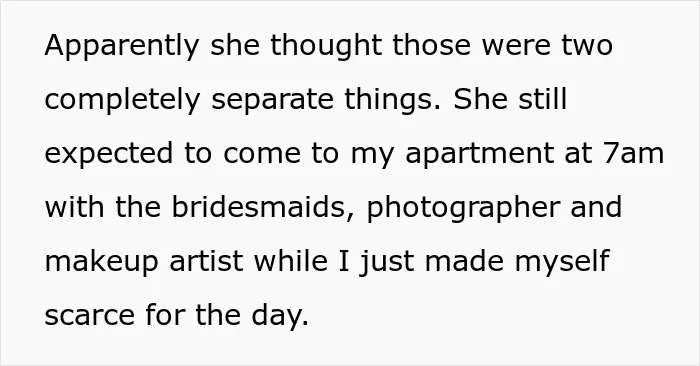Click the word "while" in the fifth line
The height and width of the screenshot is (366, 700).
click(x=291, y=260)
